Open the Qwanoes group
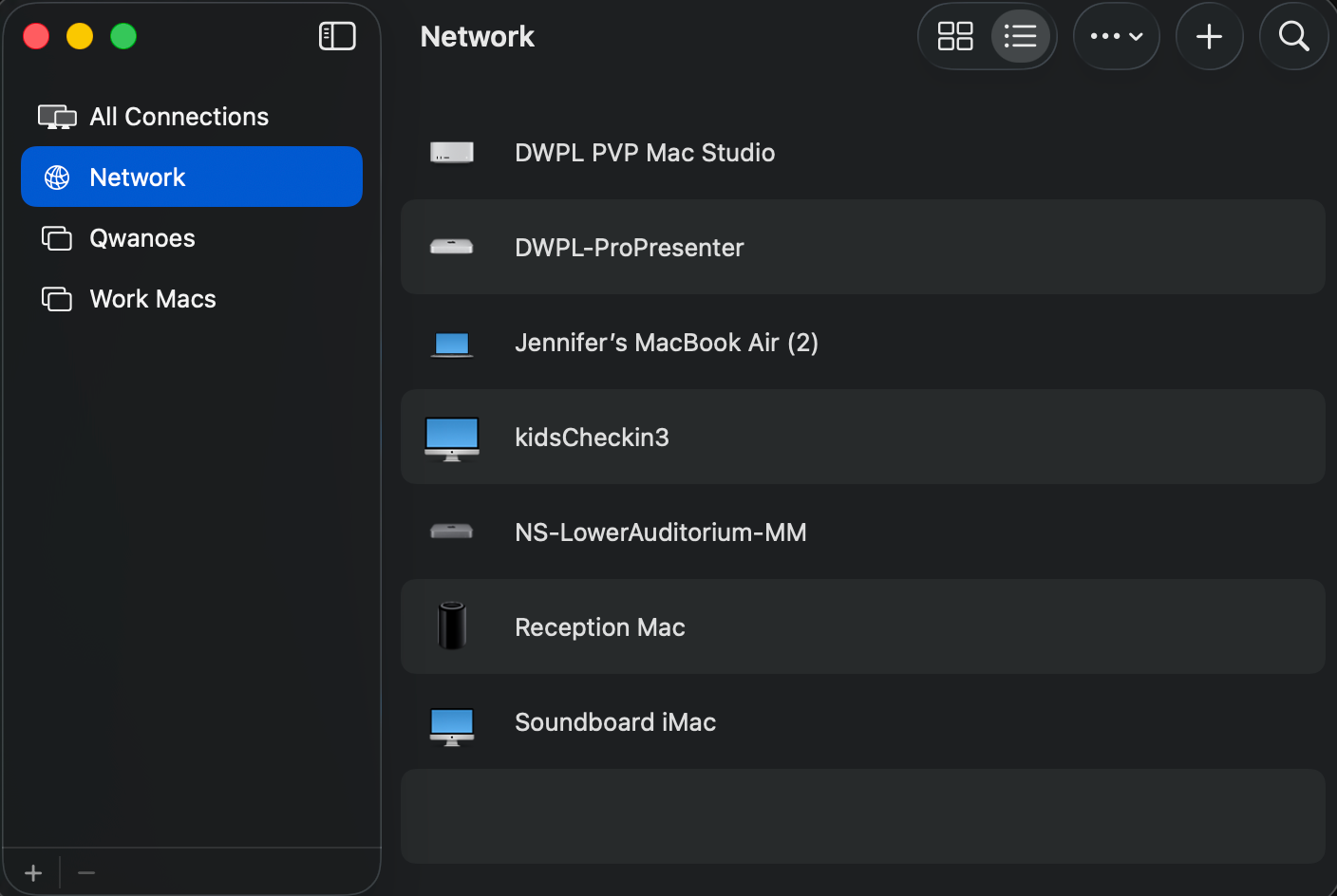This screenshot has height=896, width=1337. point(192,238)
